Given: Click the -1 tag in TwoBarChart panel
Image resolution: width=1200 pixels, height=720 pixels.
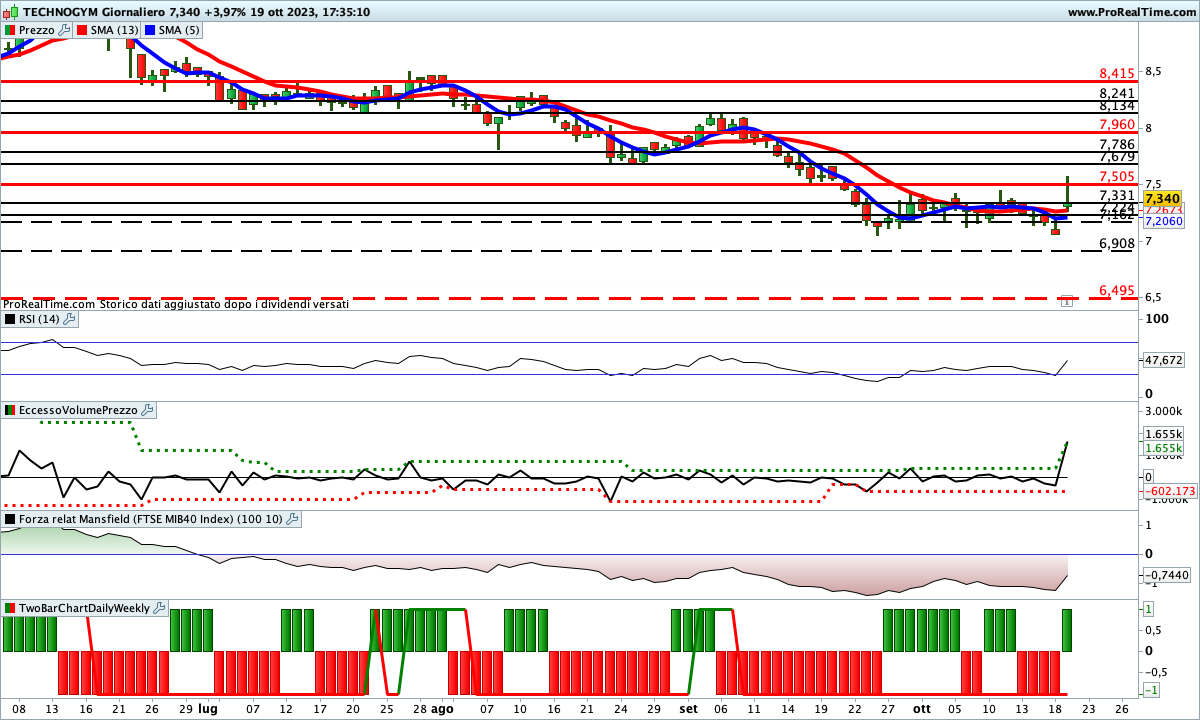Looking at the screenshot, I should pyautogui.click(x=1151, y=691).
